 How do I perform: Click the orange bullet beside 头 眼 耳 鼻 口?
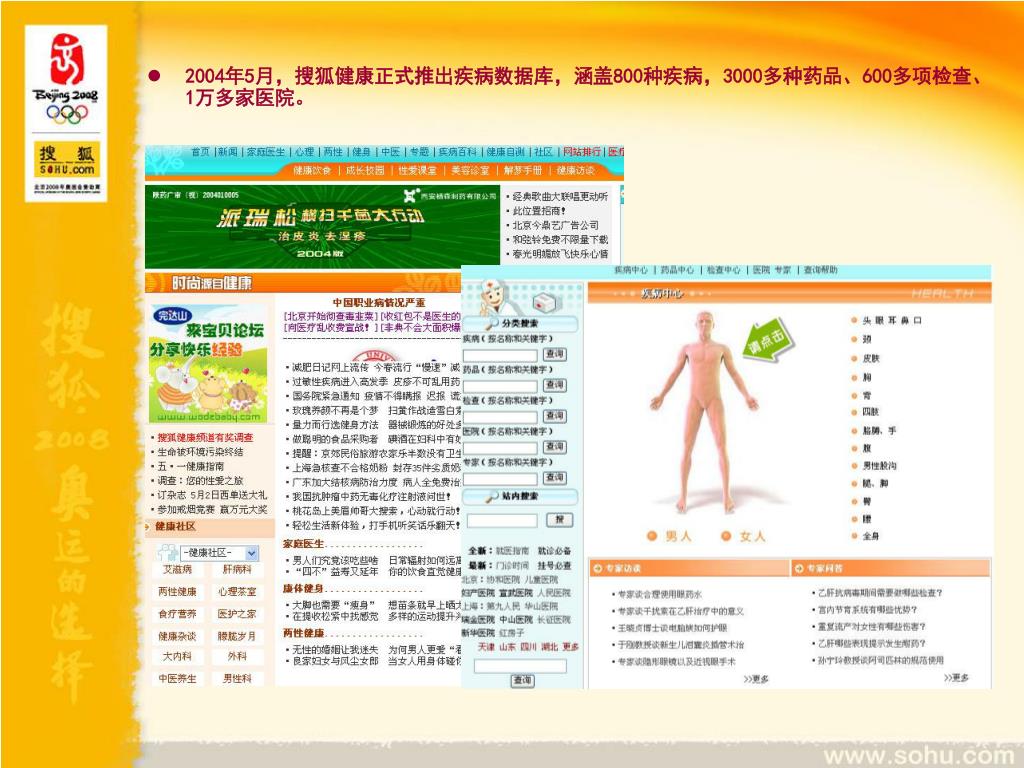pos(854,321)
